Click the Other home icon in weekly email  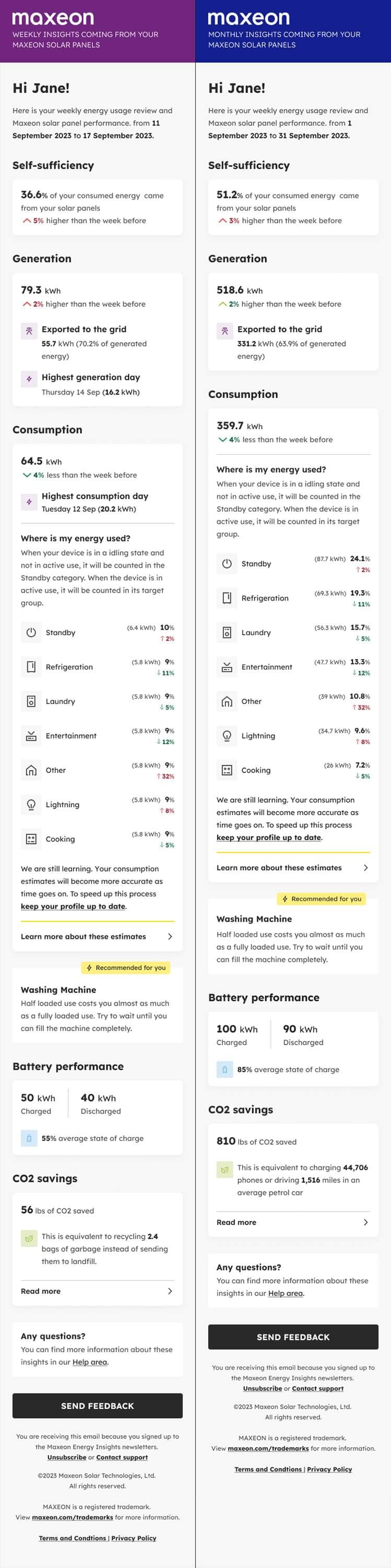click(x=31, y=770)
